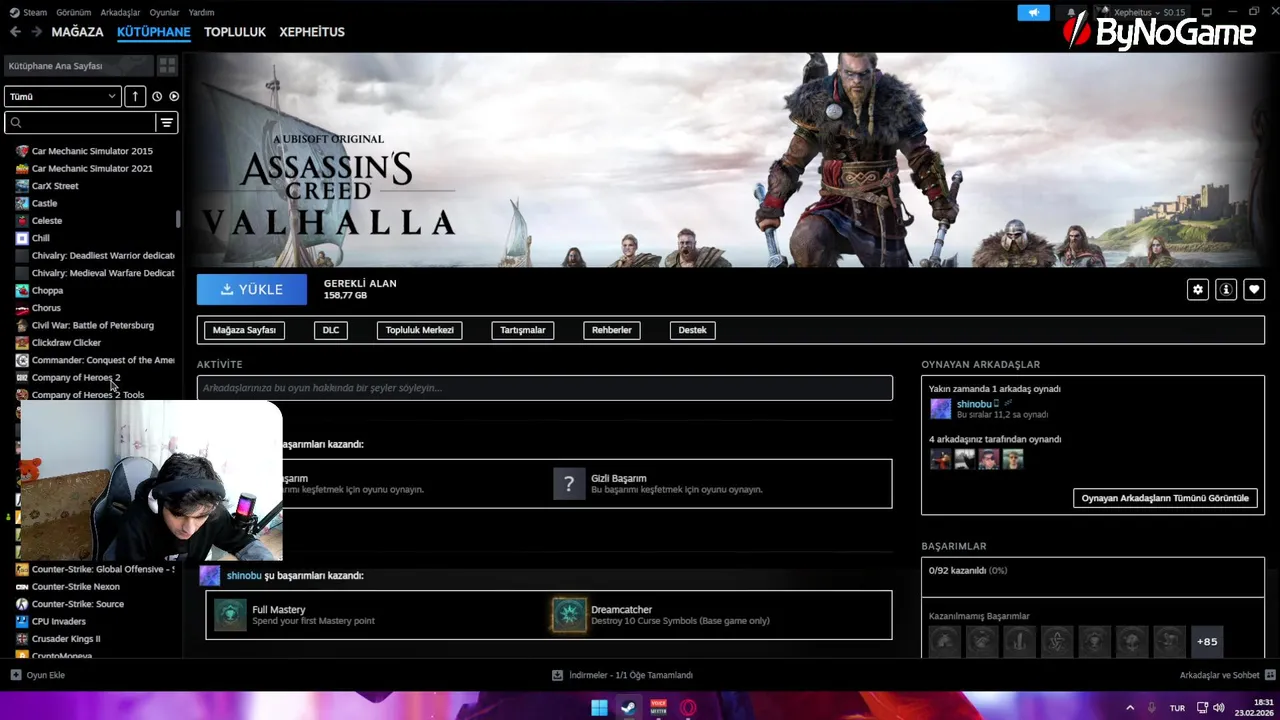Show ready-to-play games play icon

[x=174, y=96]
